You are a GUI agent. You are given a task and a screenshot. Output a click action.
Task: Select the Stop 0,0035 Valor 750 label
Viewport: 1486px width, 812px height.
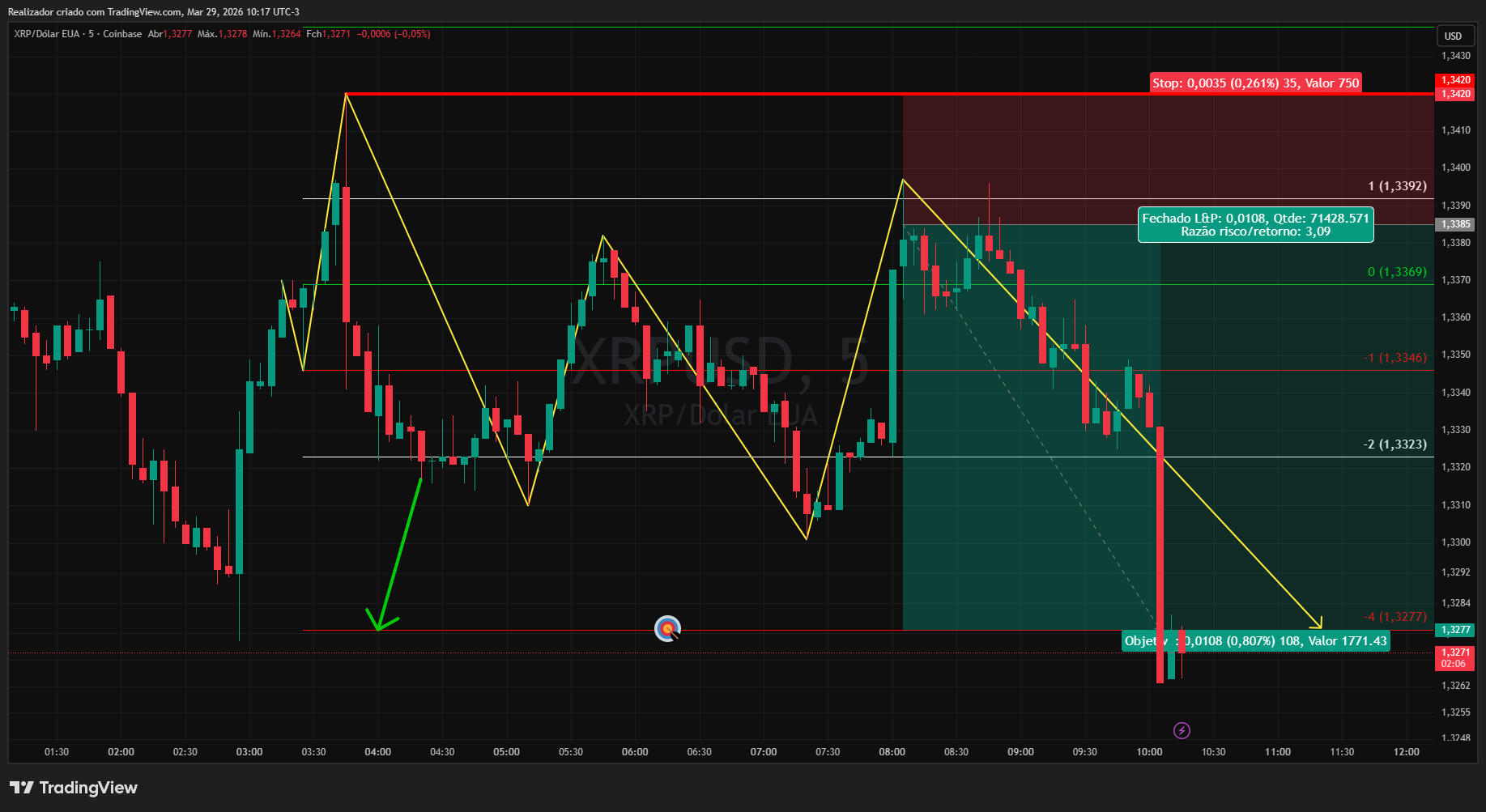(1255, 83)
